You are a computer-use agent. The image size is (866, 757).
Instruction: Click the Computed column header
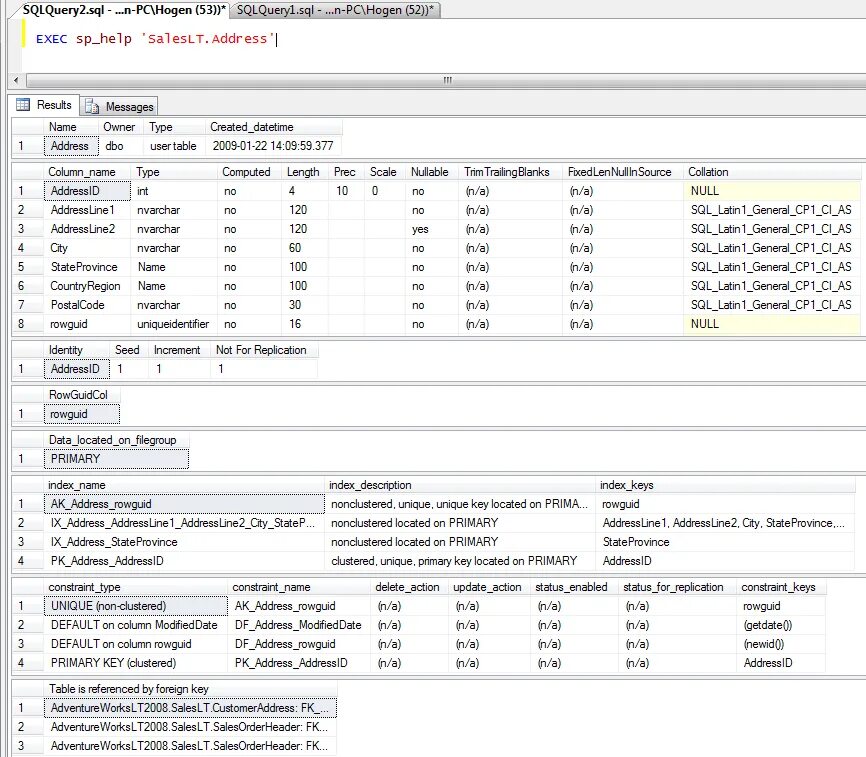click(x=249, y=172)
